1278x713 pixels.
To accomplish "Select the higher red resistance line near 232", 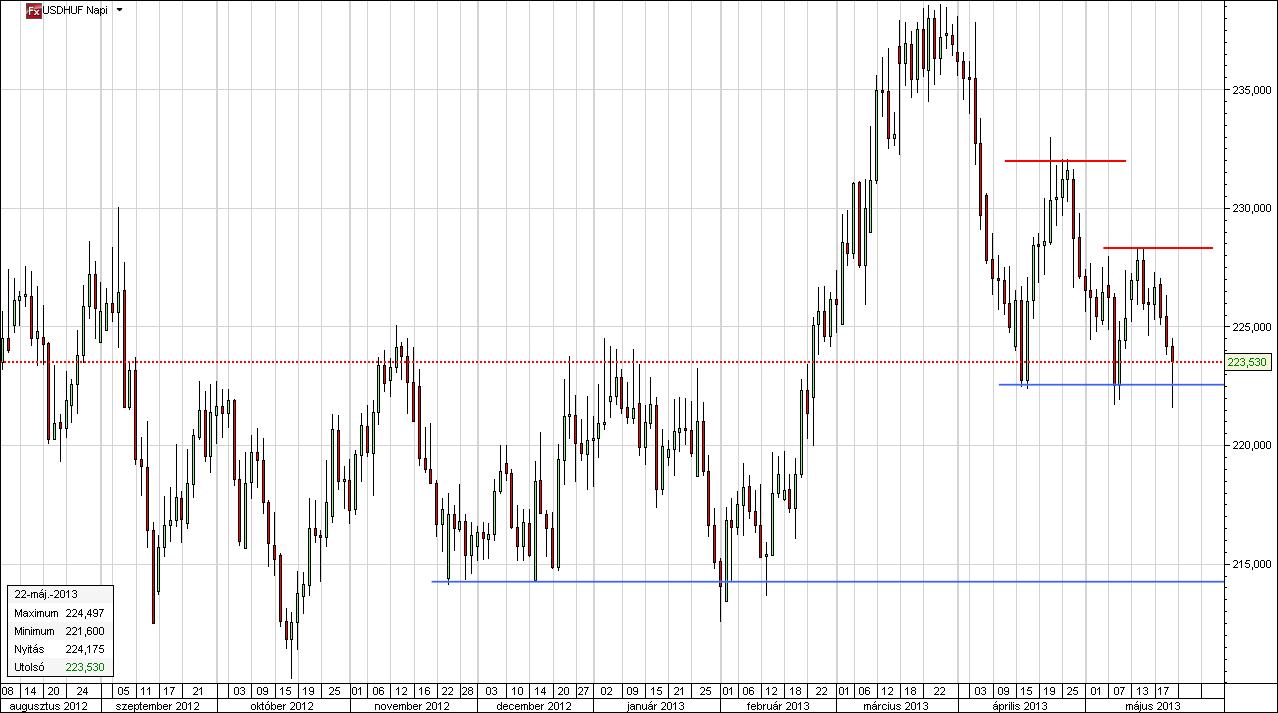I will (1065, 160).
